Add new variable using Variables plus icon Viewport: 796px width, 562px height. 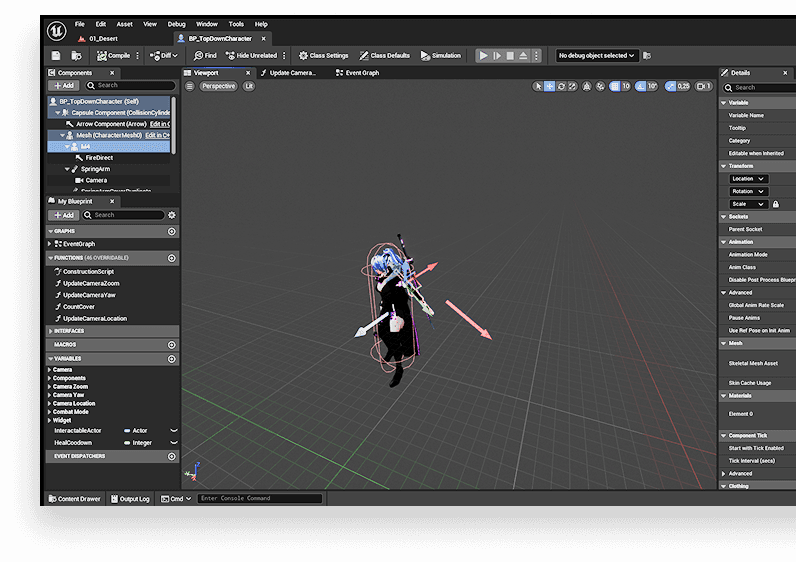[172, 359]
